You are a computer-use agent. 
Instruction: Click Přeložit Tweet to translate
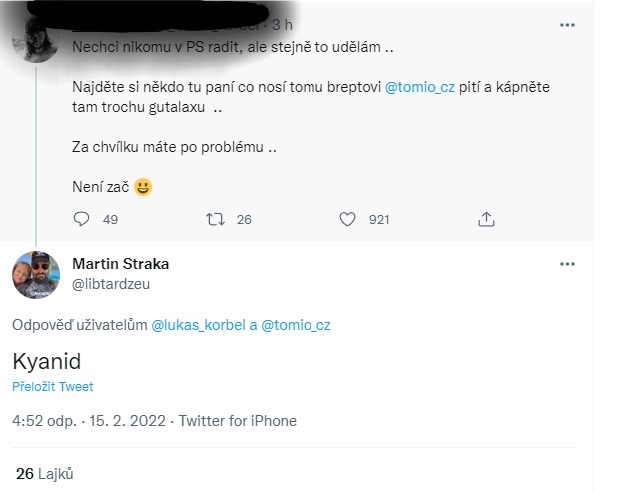[x=53, y=386]
